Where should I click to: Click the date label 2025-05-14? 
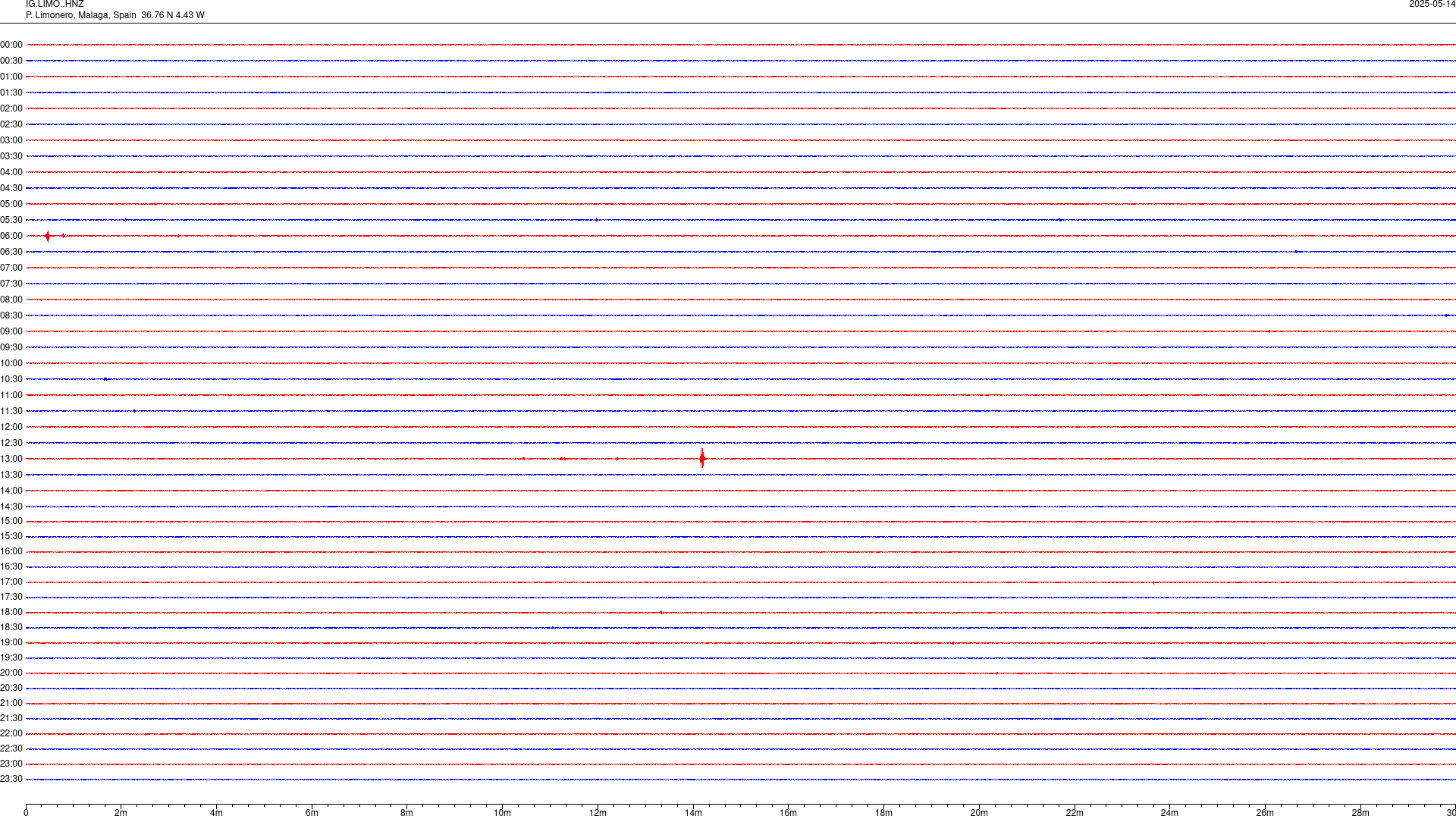pos(1432,4)
